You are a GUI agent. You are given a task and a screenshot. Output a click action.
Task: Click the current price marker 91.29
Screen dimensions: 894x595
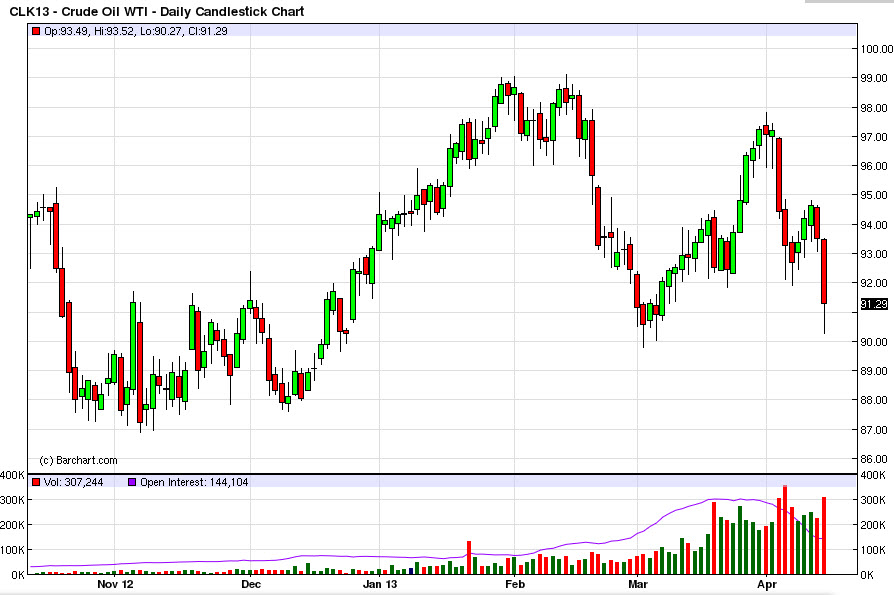(874, 304)
